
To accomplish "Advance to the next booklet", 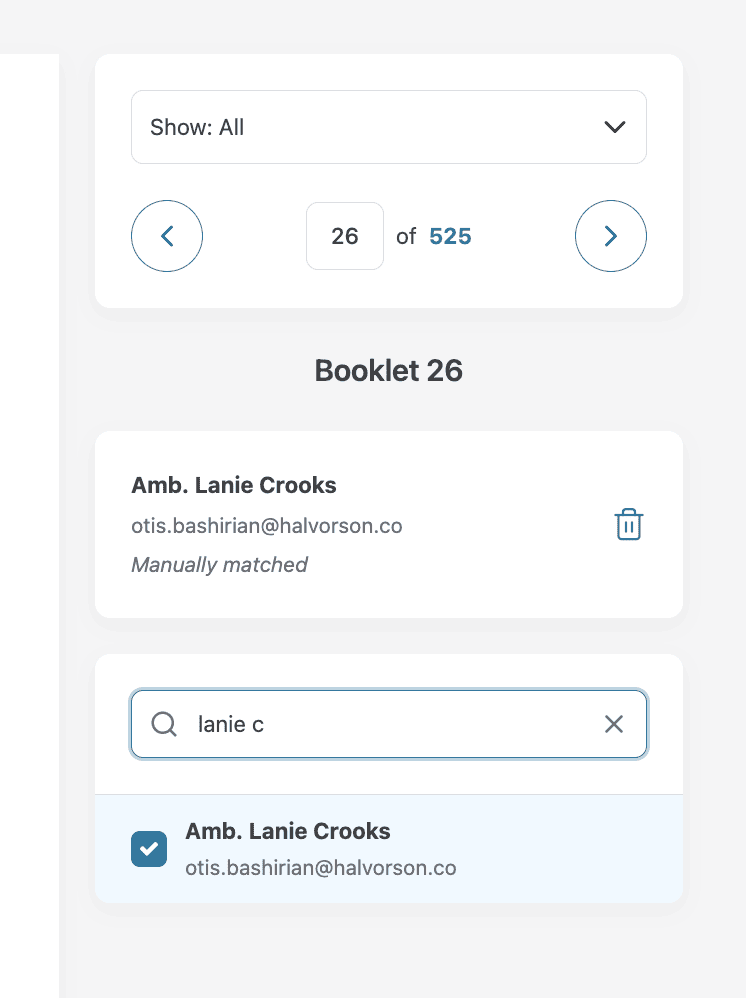I will [x=610, y=236].
